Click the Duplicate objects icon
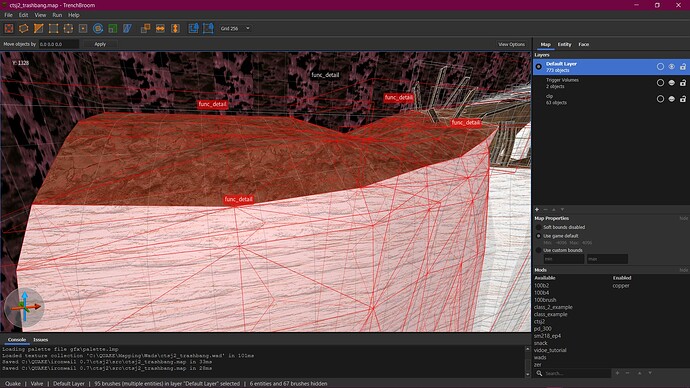Viewport: 690px width, 388px height. 146,29
